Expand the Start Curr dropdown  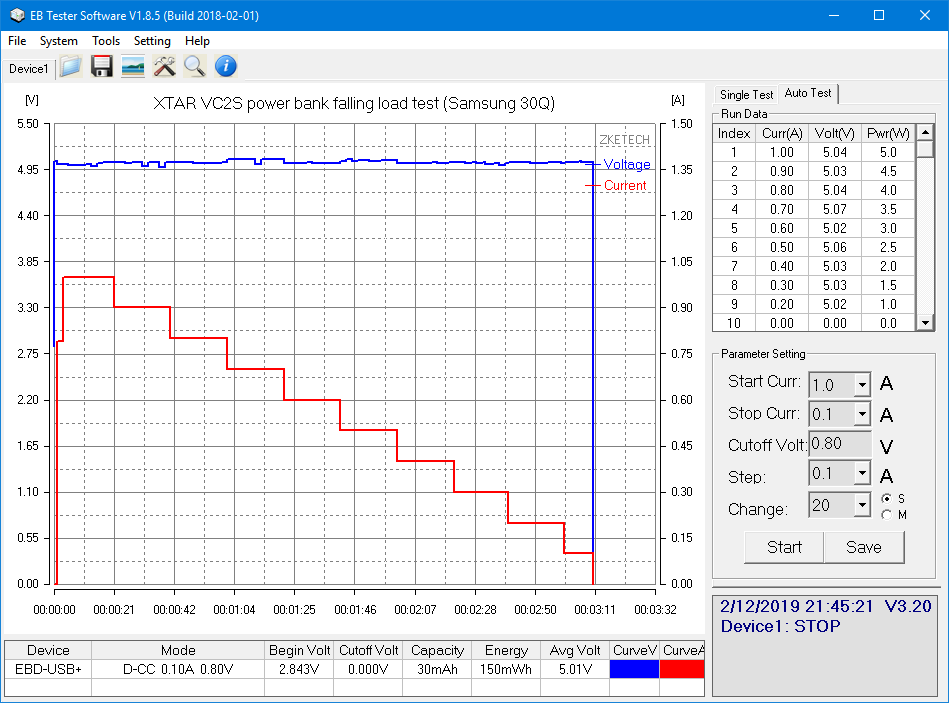click(x=862, y=384)
